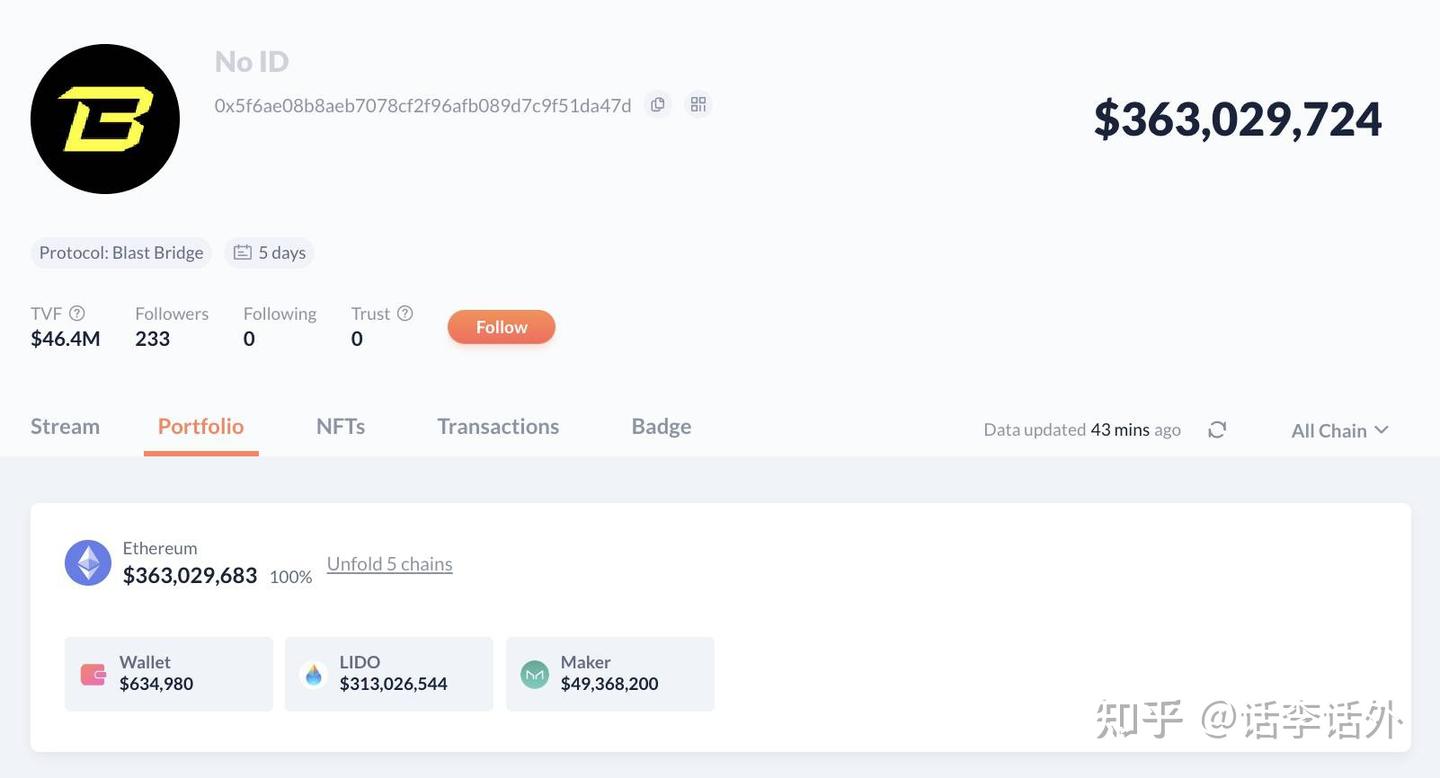Image resolution: width=1440 pixels, height=778 pixels.
Task: Expand Unfold 5 chains link
Action: click(x=390, y=564)
